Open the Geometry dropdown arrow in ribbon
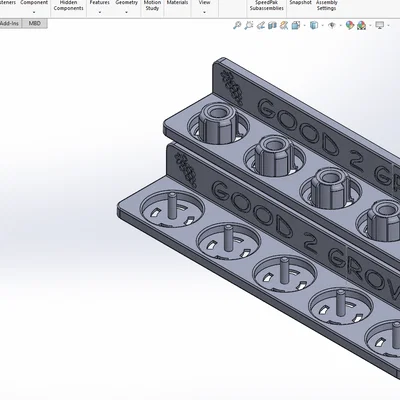Image resolution: width=400 pixels, height=400 pixels. click(126, 12)
